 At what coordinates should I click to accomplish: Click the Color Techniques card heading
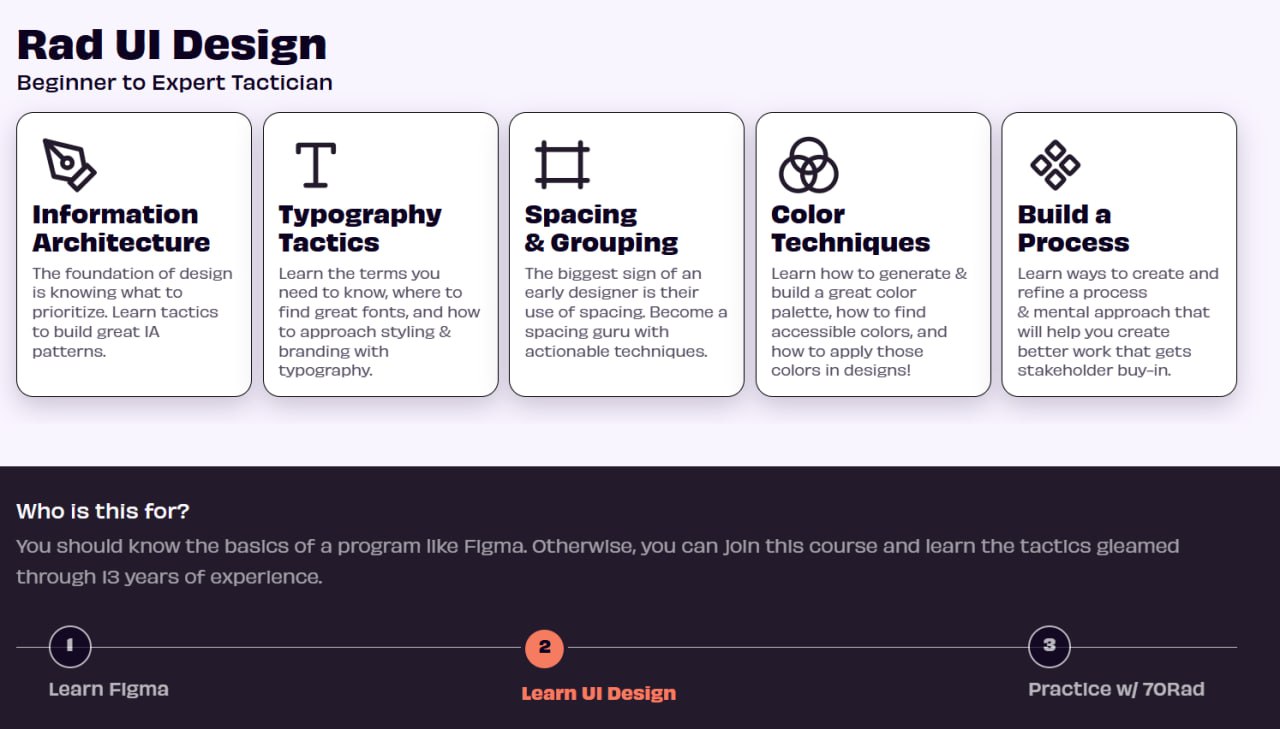850,228
